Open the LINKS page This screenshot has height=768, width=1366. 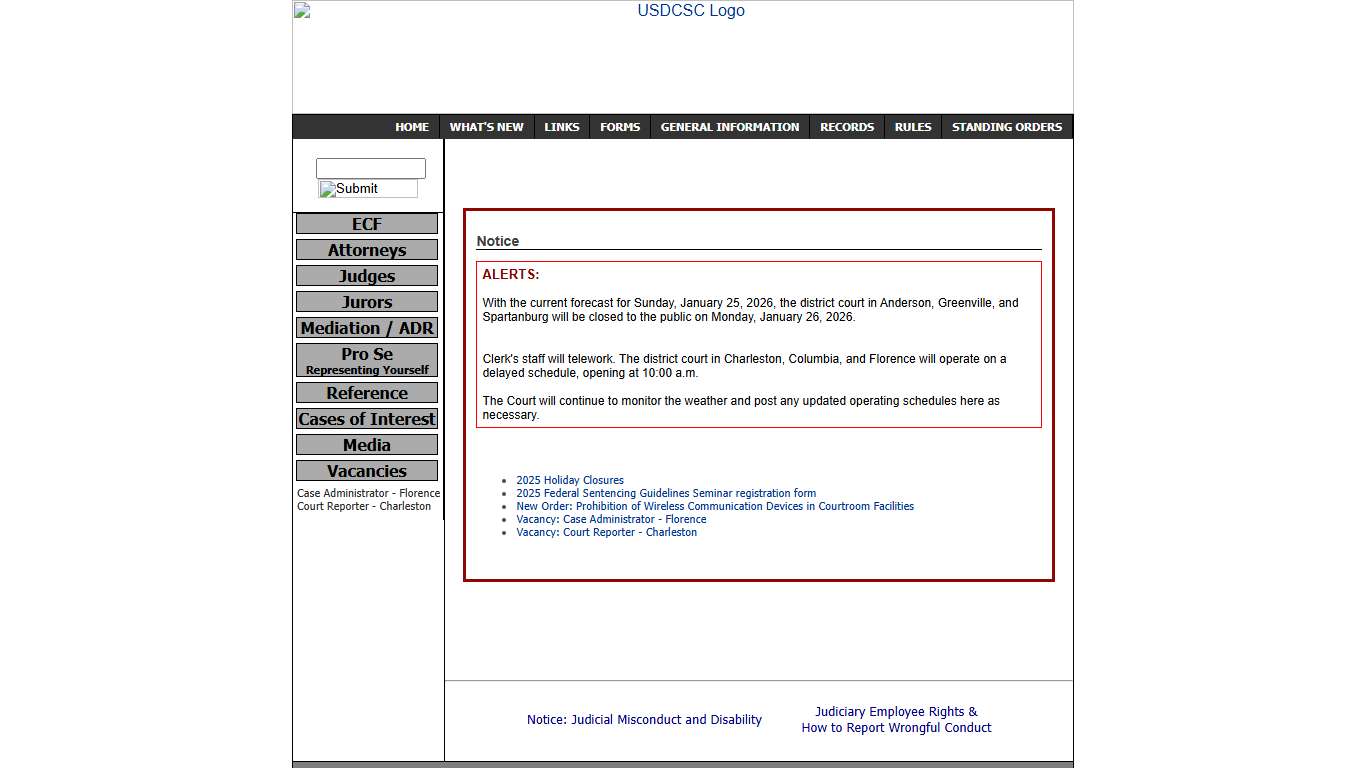pyautogui.click(x=561, y=126)
